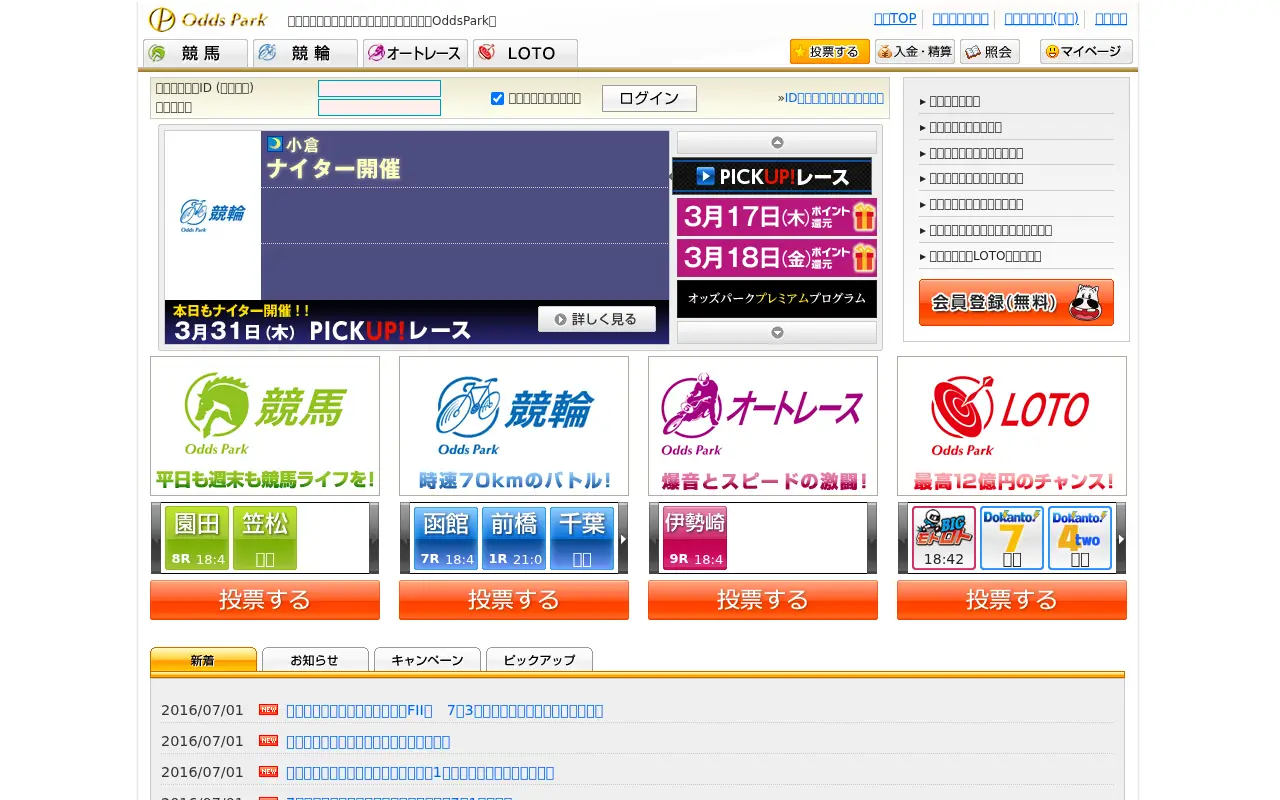Image resolution: width=1280 pixels, height=800 pixels.
Task: Select the 函館 7R race tile
Action: coord(446,538)
